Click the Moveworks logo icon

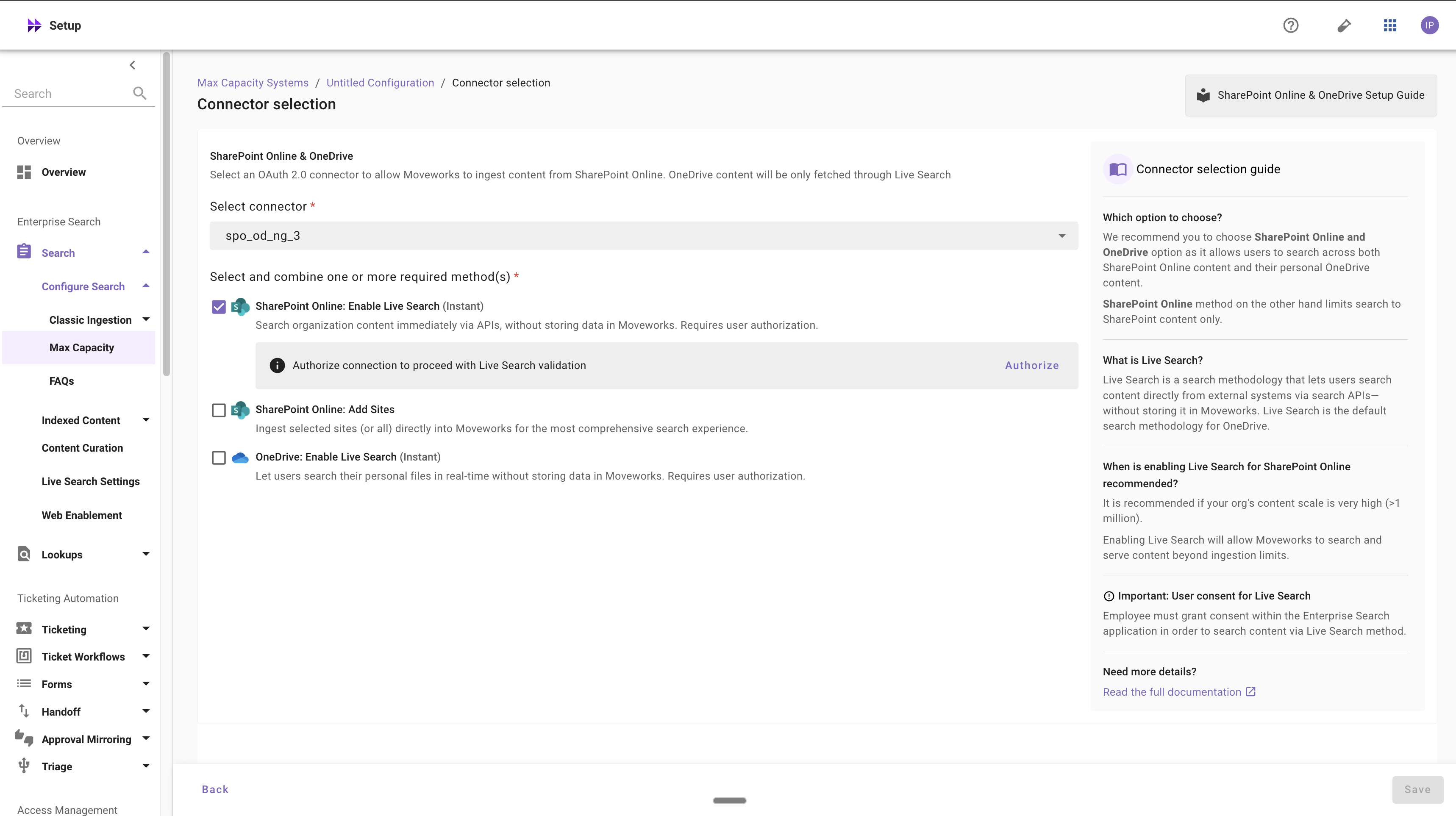(34, 25)
